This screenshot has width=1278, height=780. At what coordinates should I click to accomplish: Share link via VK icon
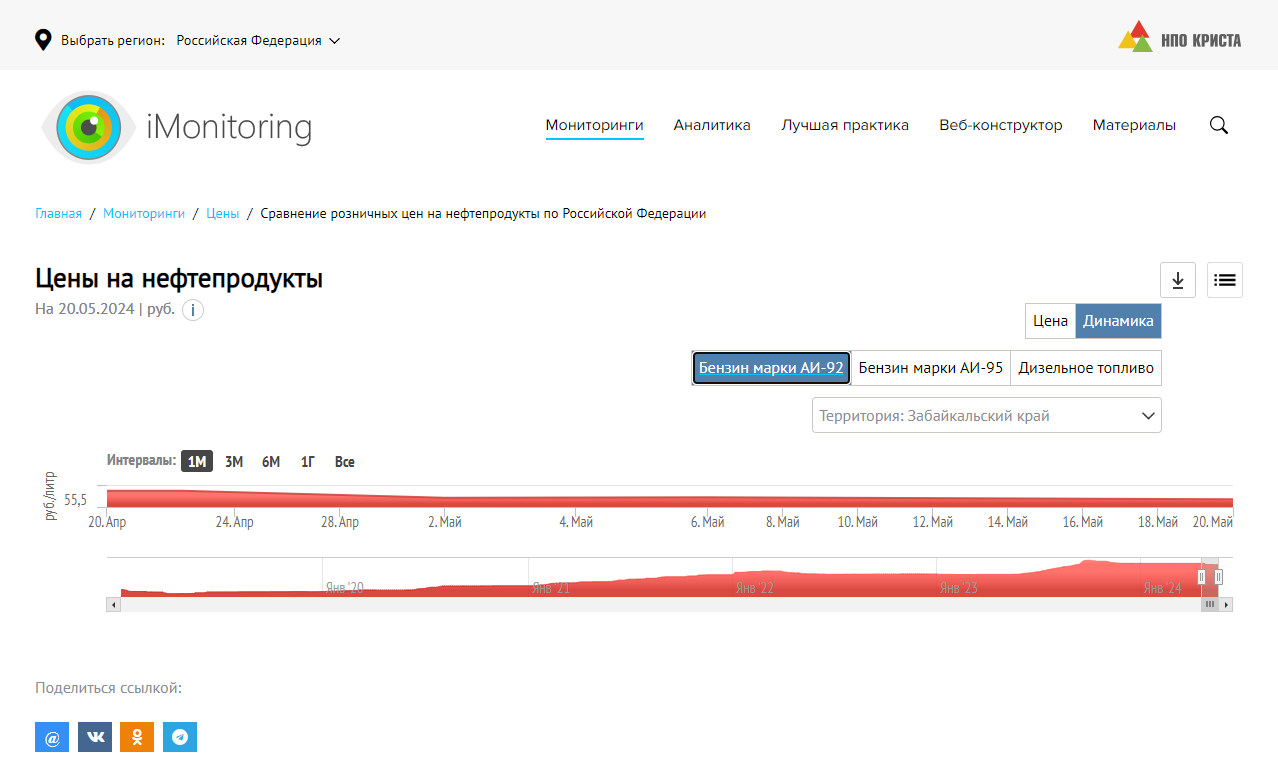click(x=95, y=737)
